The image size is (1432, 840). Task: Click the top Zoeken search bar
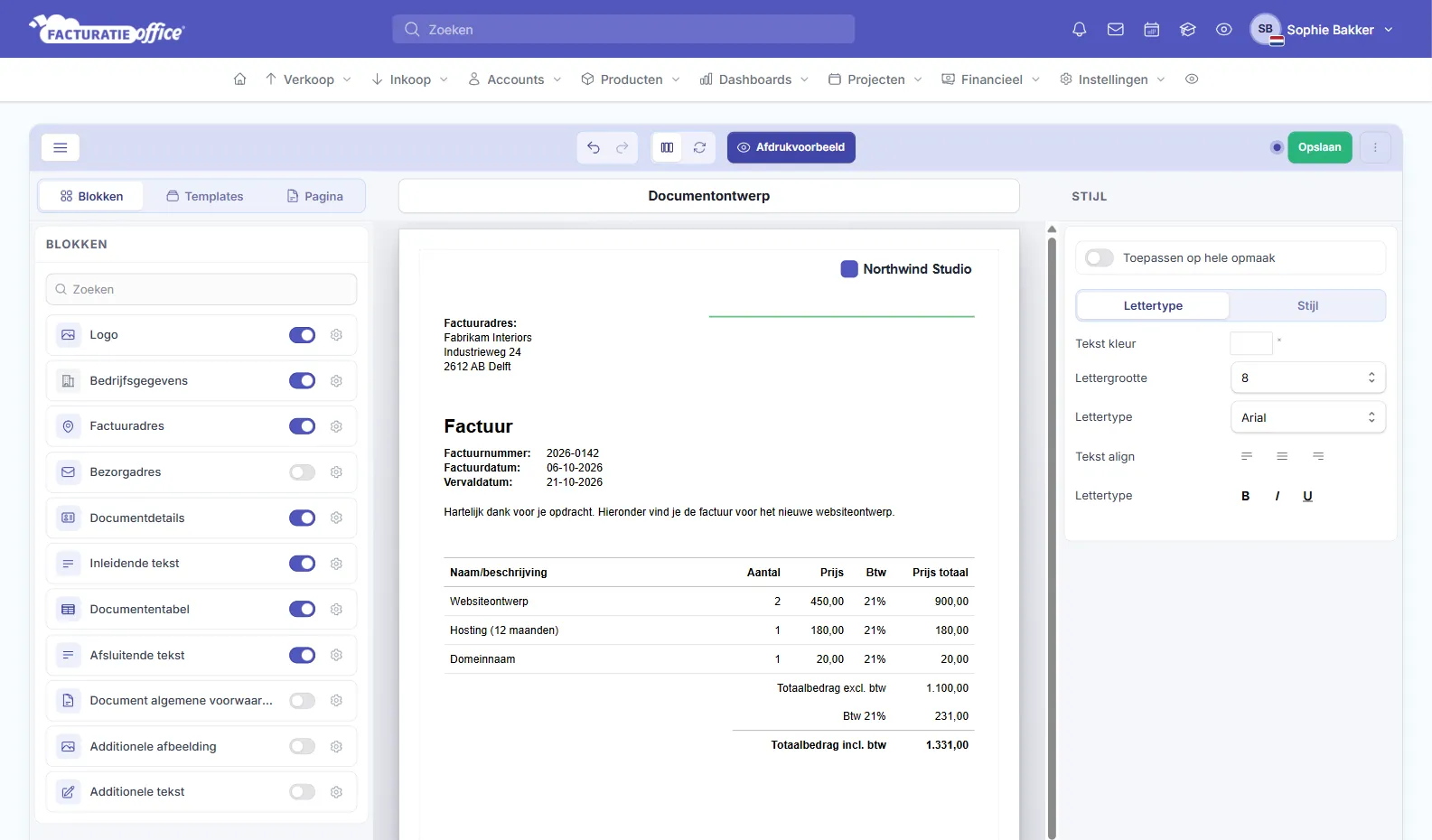[623, 30]
